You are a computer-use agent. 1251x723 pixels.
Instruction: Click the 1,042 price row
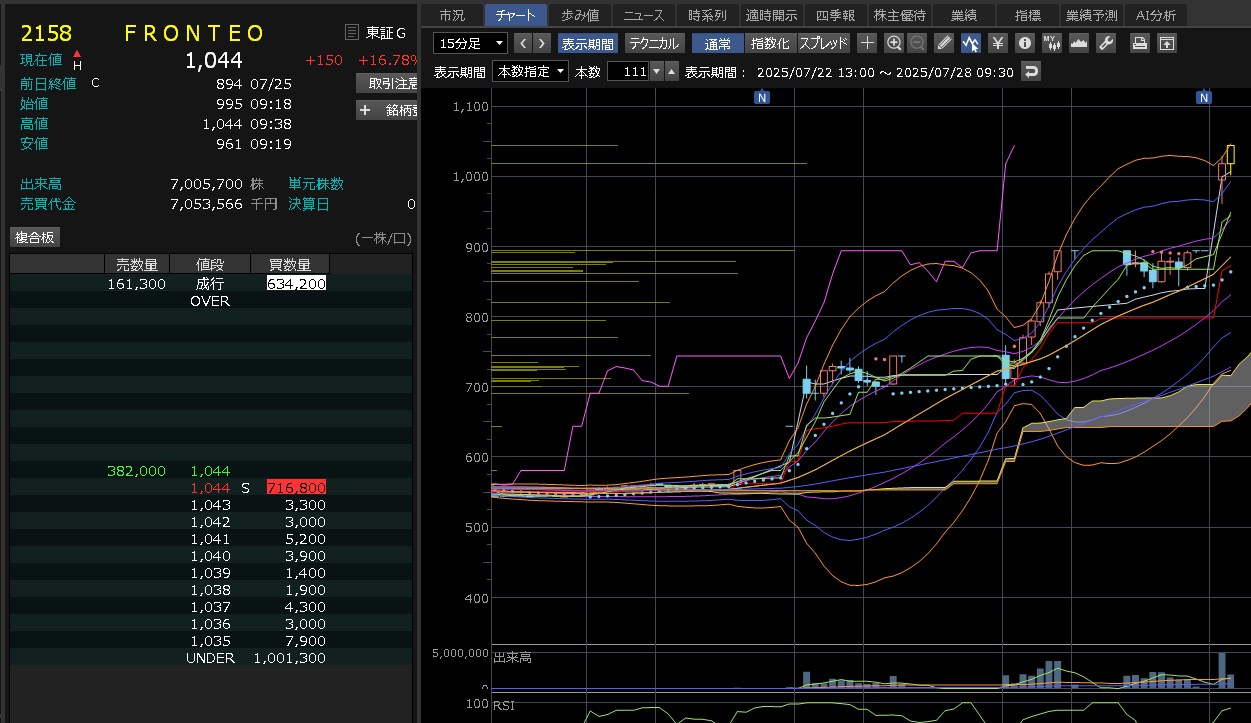click(211, 522)
